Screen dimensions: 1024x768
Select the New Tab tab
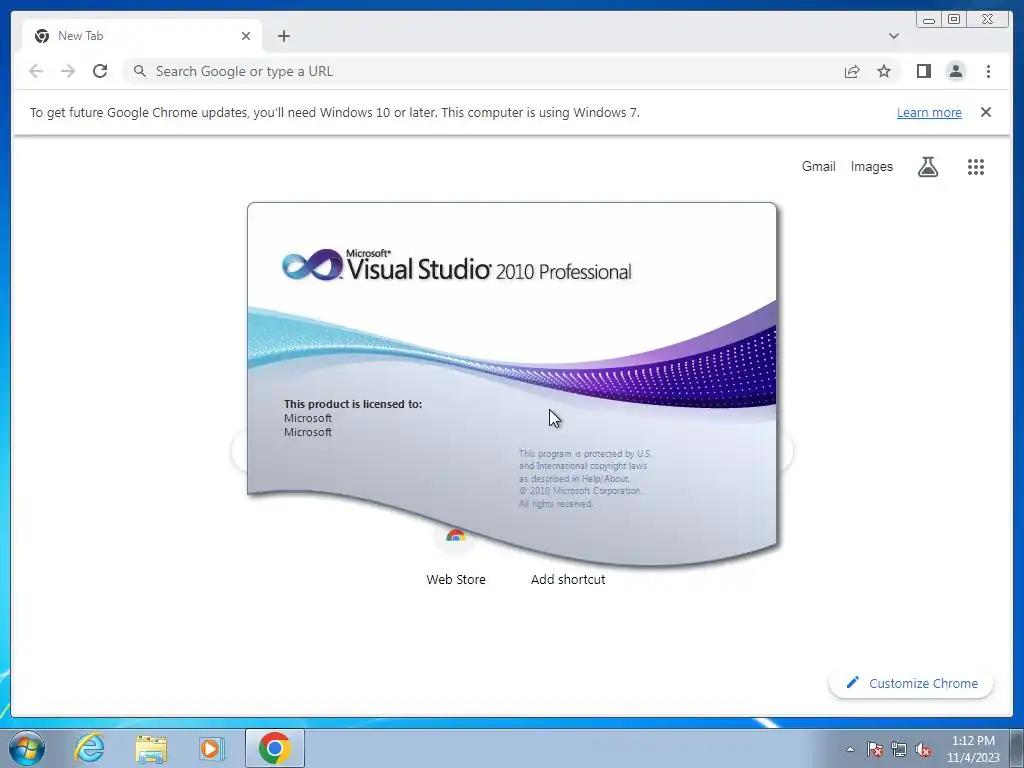click(142, 36)
